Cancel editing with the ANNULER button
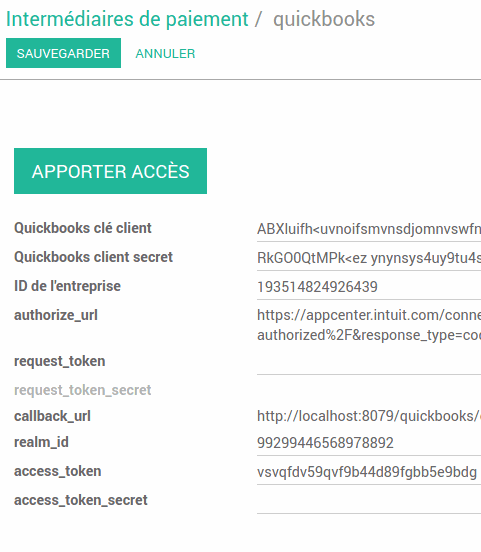481x552 pixels. pyautogui.click(x=165, y=54)
